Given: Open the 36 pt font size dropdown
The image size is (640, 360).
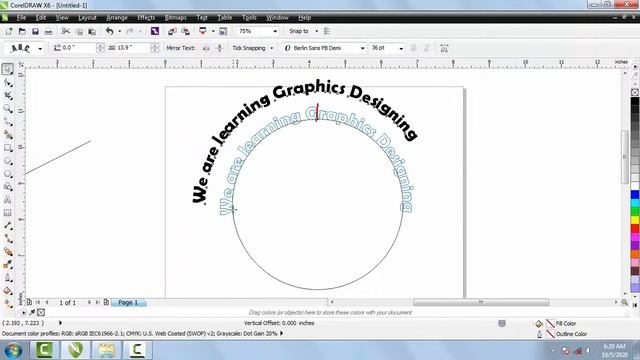Looking at the screenshot, I should (x=401, y=48).
